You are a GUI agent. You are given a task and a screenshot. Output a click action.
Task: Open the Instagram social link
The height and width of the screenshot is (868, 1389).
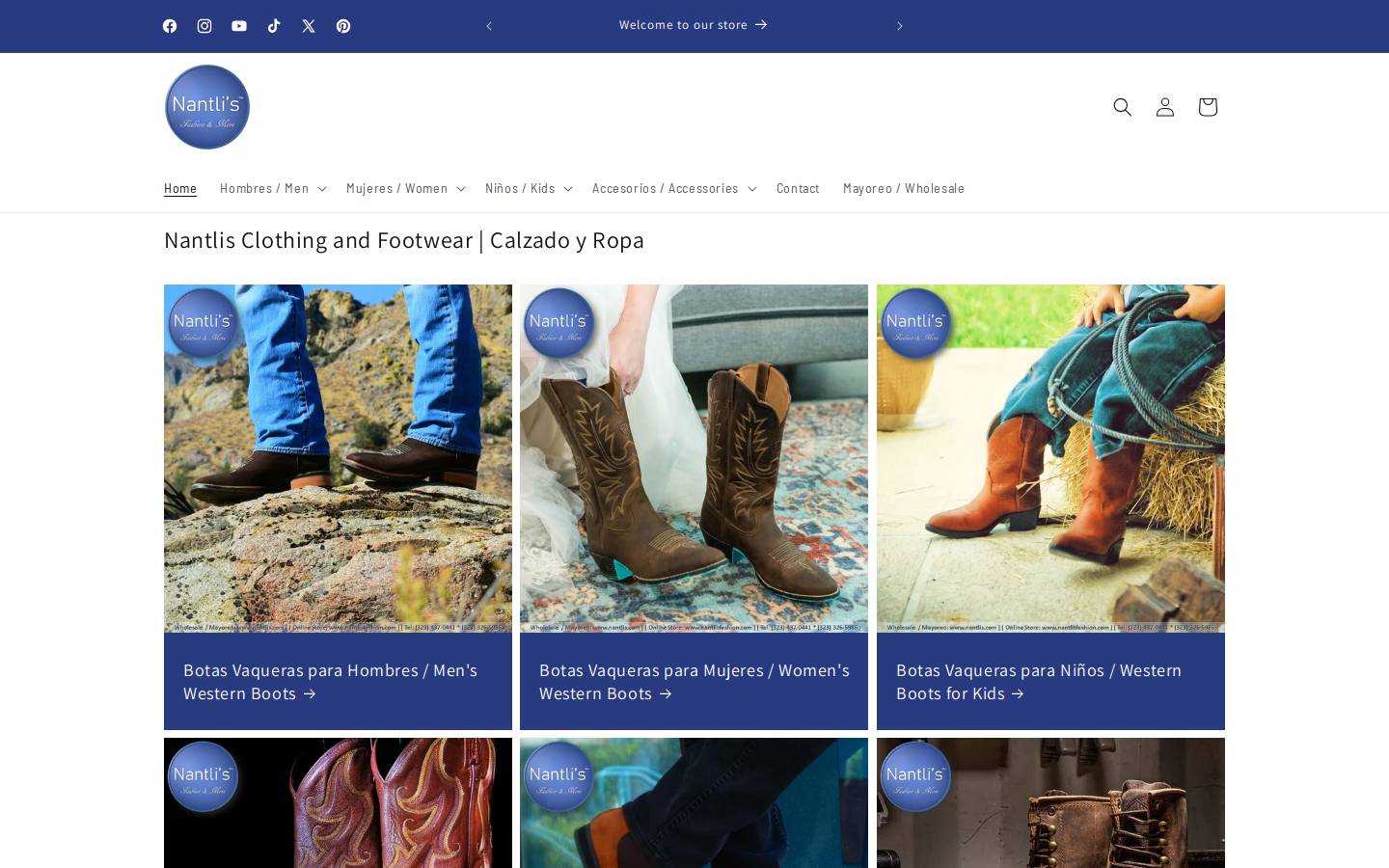[204, 26]
